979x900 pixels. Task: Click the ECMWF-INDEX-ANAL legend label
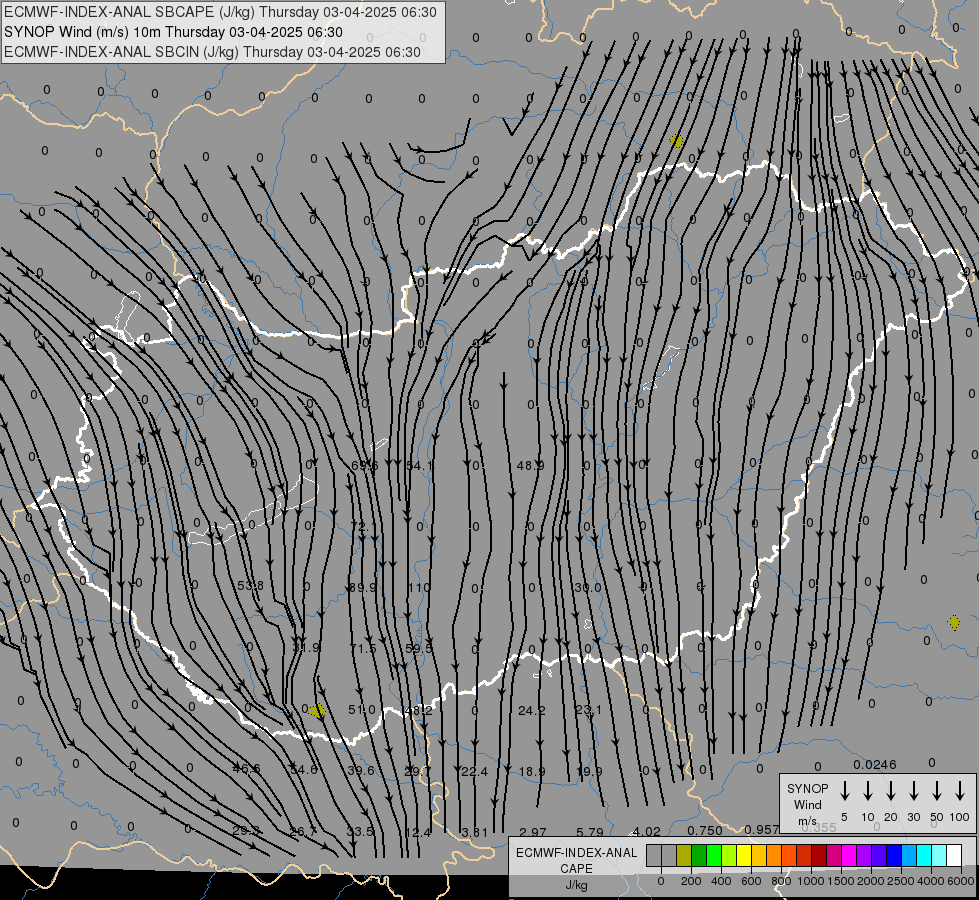click(576, 853)
